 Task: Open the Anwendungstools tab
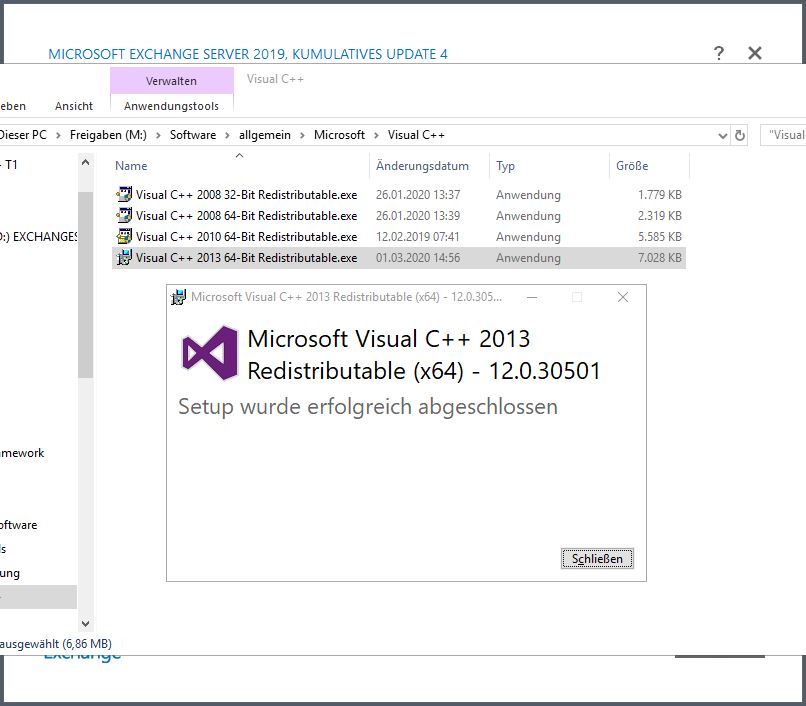coord(172,106)
